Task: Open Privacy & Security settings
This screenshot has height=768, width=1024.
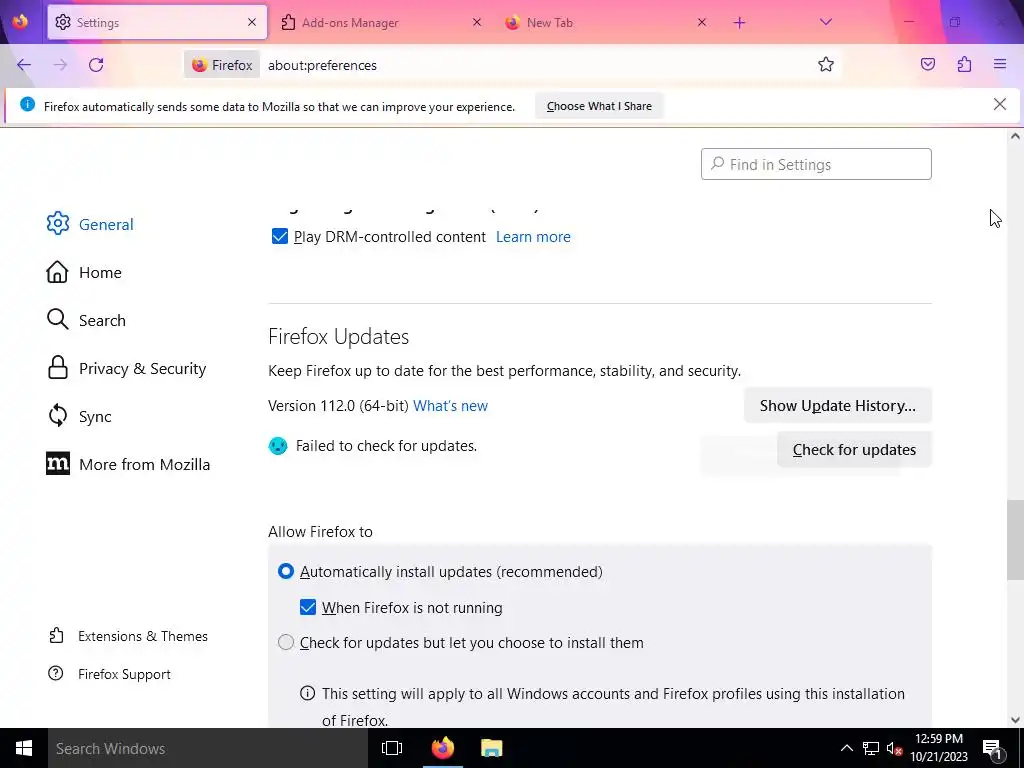Action: pos(127,368)
